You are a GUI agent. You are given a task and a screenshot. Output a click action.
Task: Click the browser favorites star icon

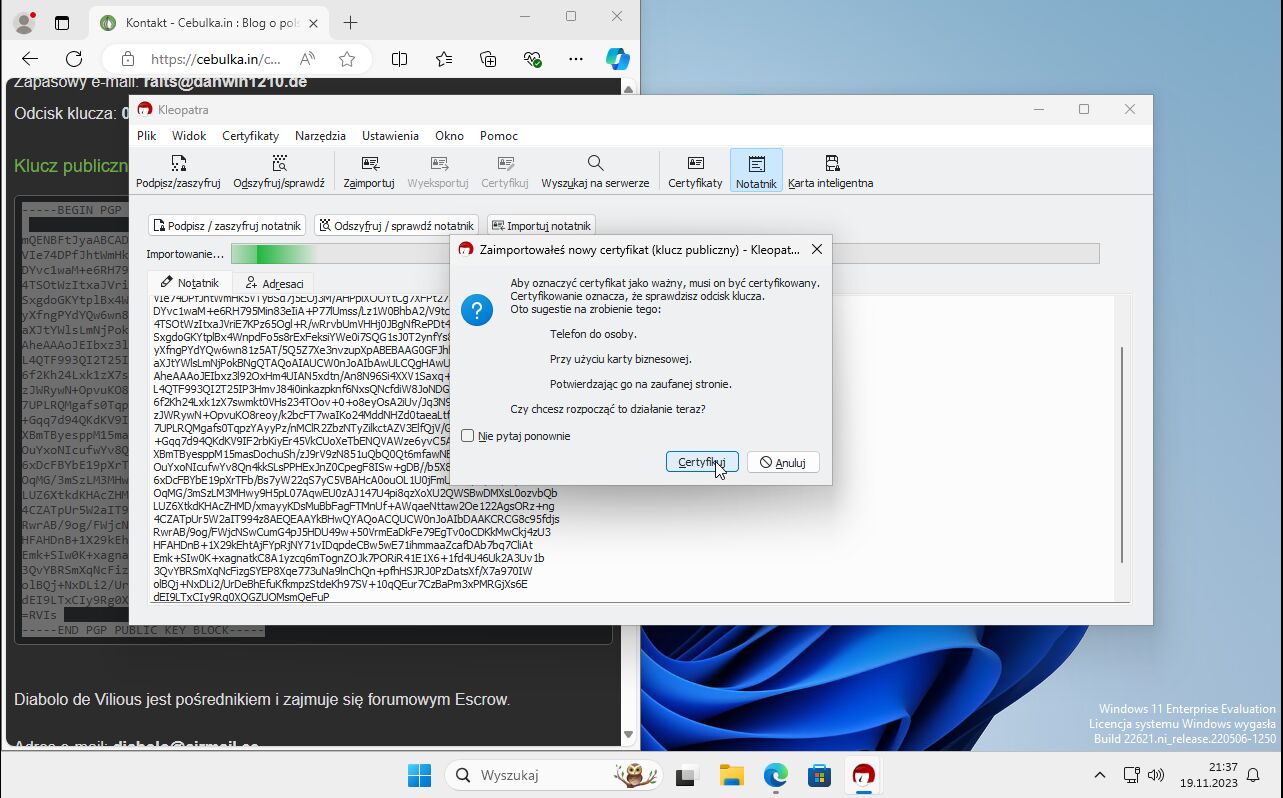(347, 59)
